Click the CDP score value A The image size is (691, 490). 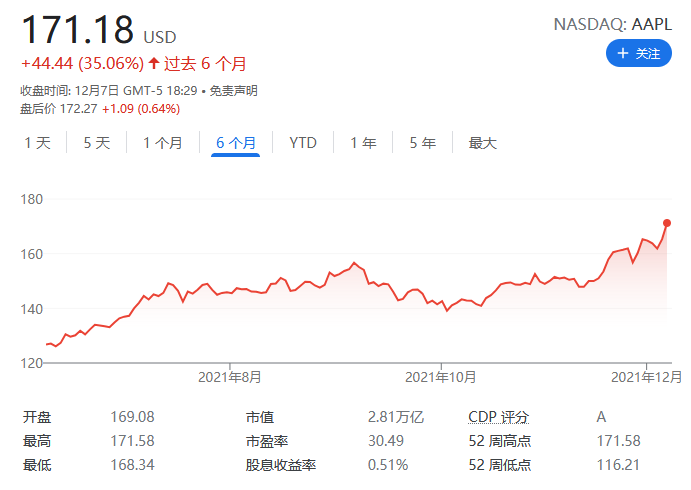(x=602, y=417)
